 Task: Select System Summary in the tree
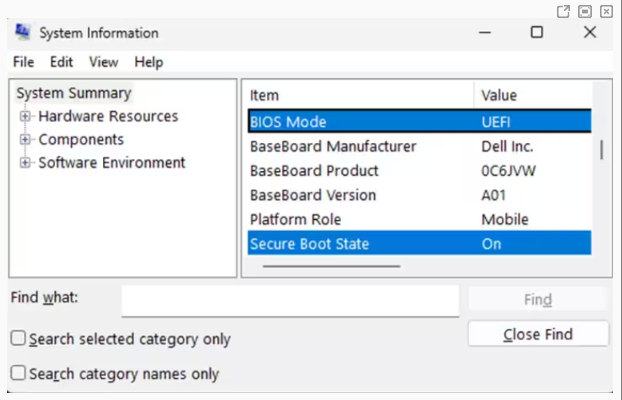pyautogui.click(x=73, y=93)
